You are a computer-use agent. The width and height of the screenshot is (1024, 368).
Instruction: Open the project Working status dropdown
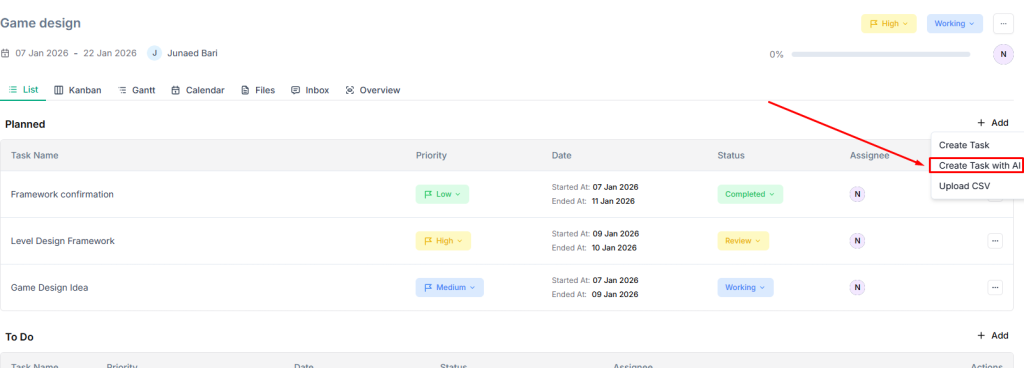[x=954, y=23]
